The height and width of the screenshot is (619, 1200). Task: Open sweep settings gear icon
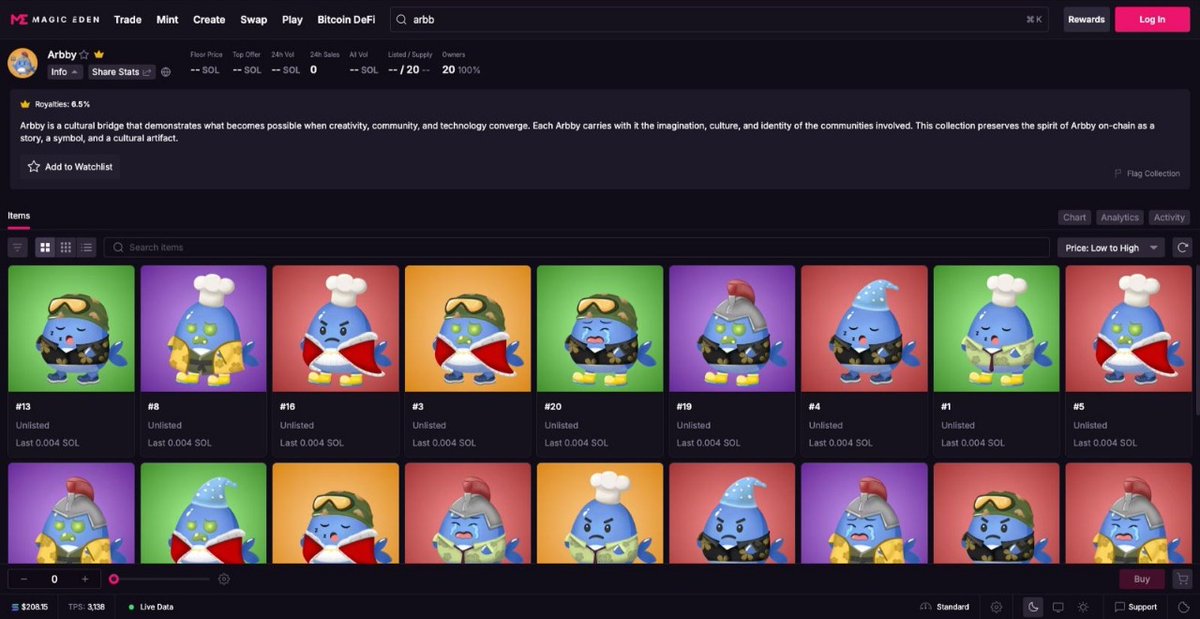224,579
